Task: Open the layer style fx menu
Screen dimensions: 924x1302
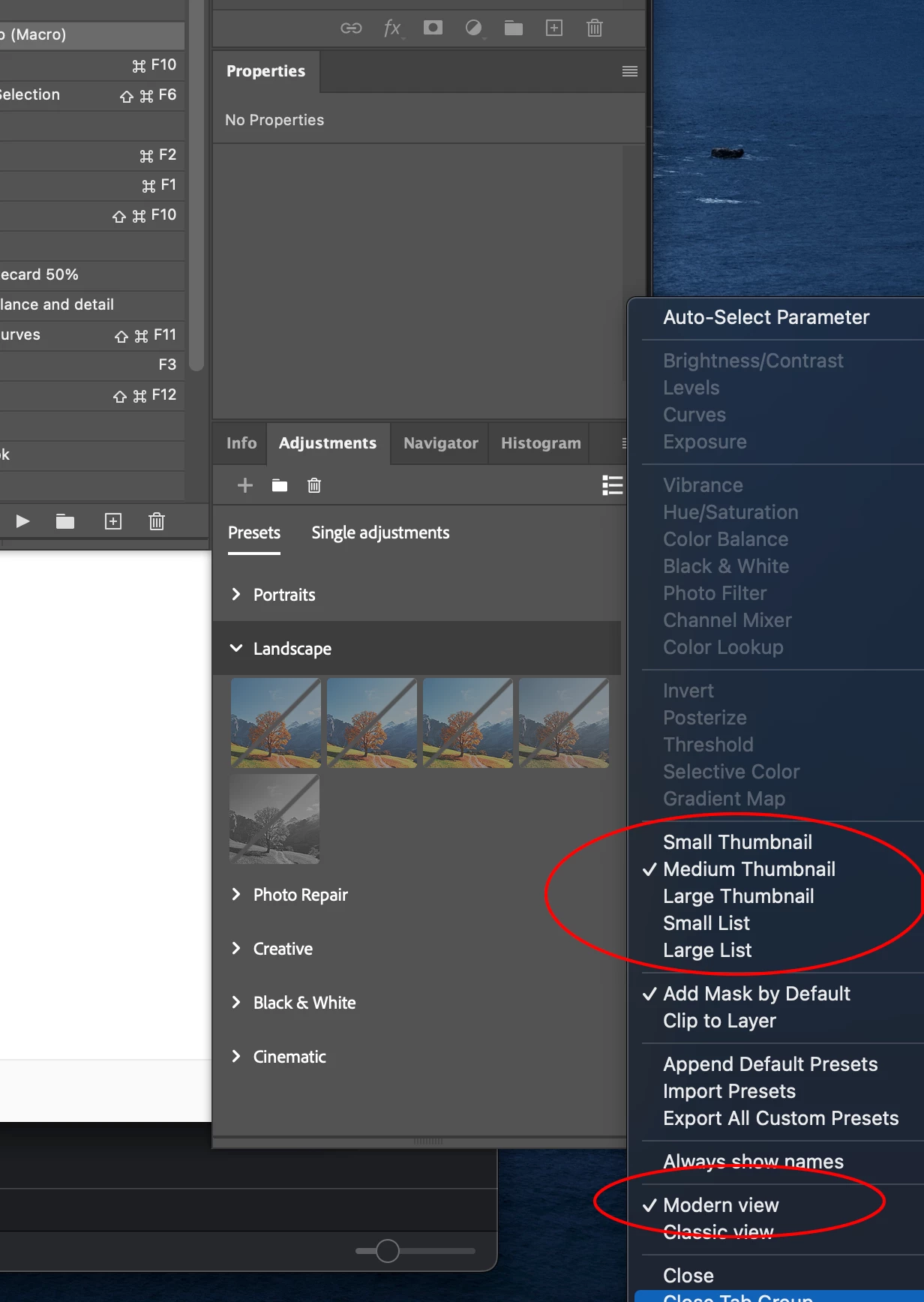Action: pyautogui.click(x=393, y=28)
